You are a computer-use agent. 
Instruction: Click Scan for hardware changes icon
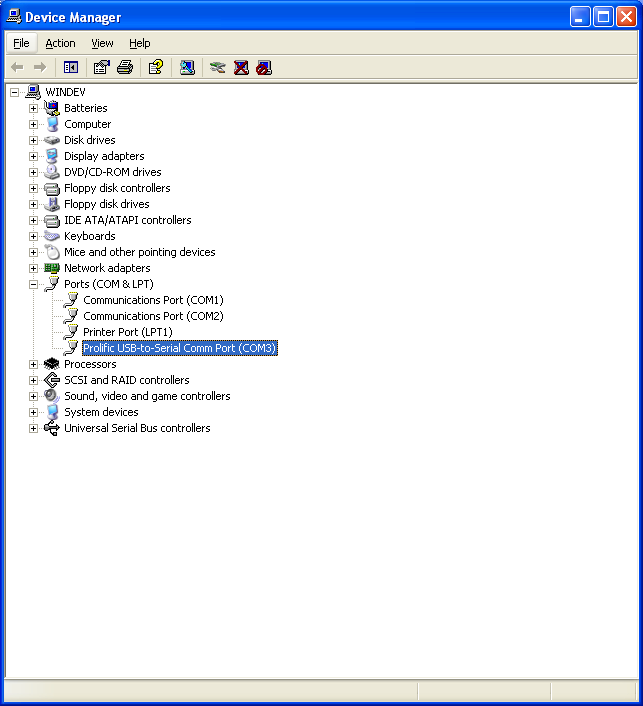[187, 68]
